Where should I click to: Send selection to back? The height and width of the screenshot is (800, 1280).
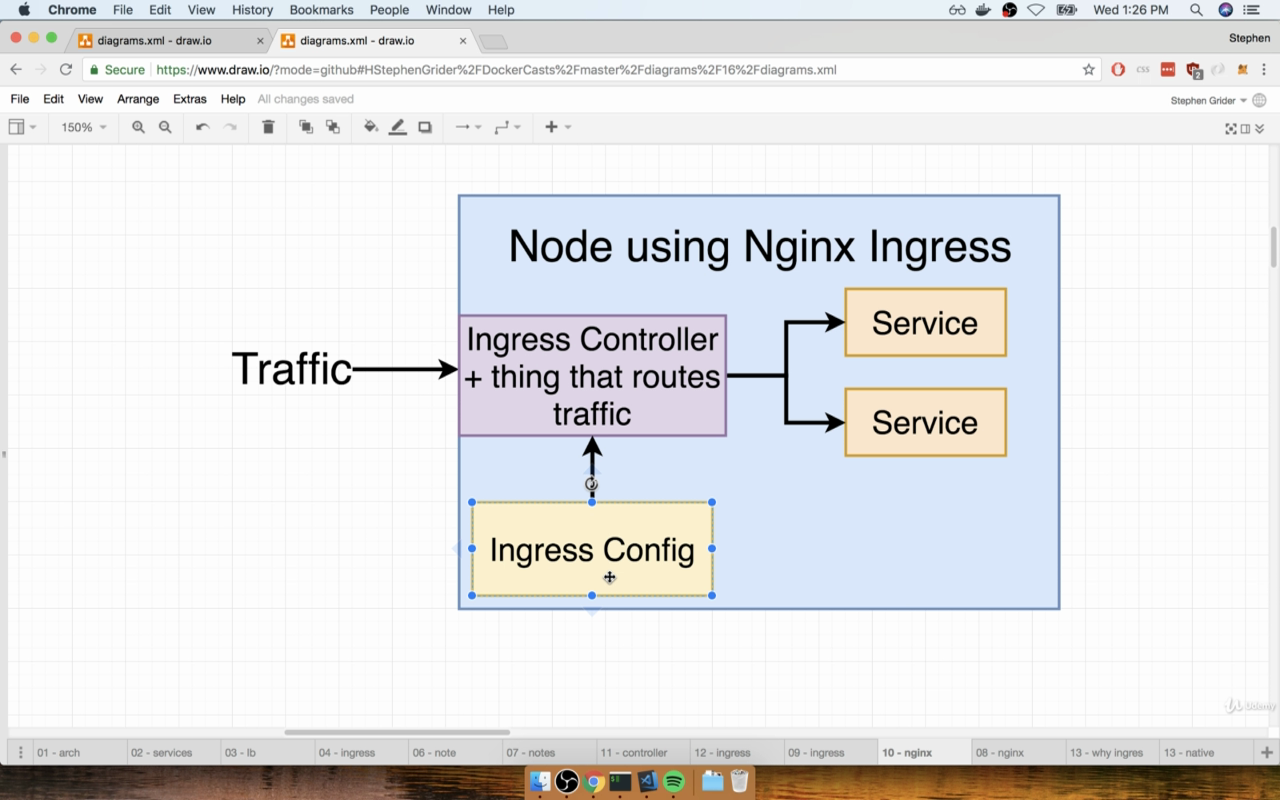pos(333,127)
